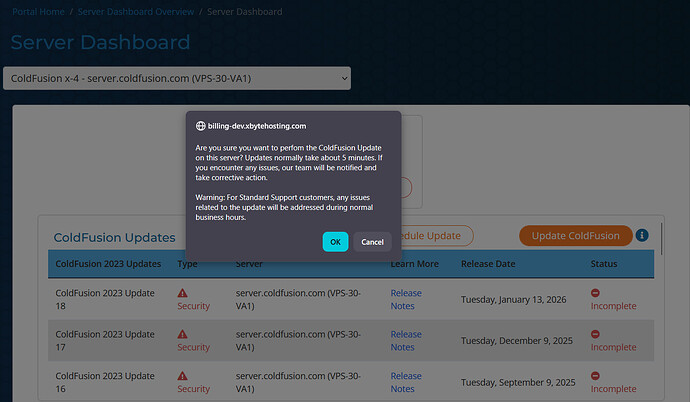690x402 pixels.
Task: Click the Status column header
Action: tap(606, 264)
